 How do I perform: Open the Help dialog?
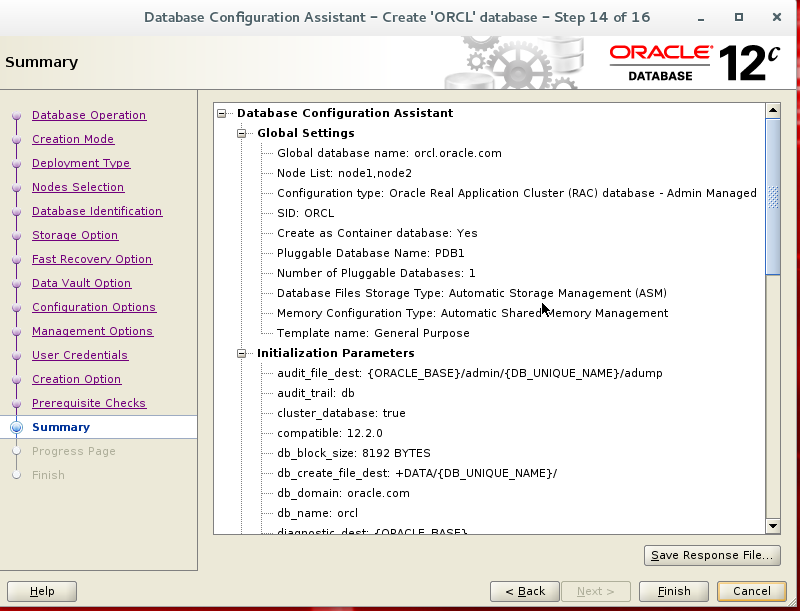tap(42, 591)
